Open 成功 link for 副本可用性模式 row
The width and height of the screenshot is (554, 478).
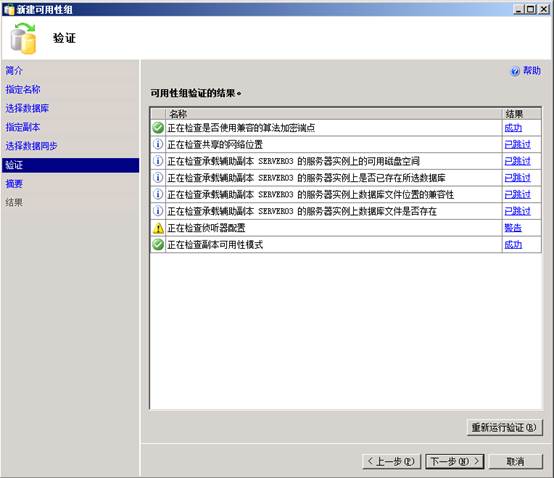point(513,244)
